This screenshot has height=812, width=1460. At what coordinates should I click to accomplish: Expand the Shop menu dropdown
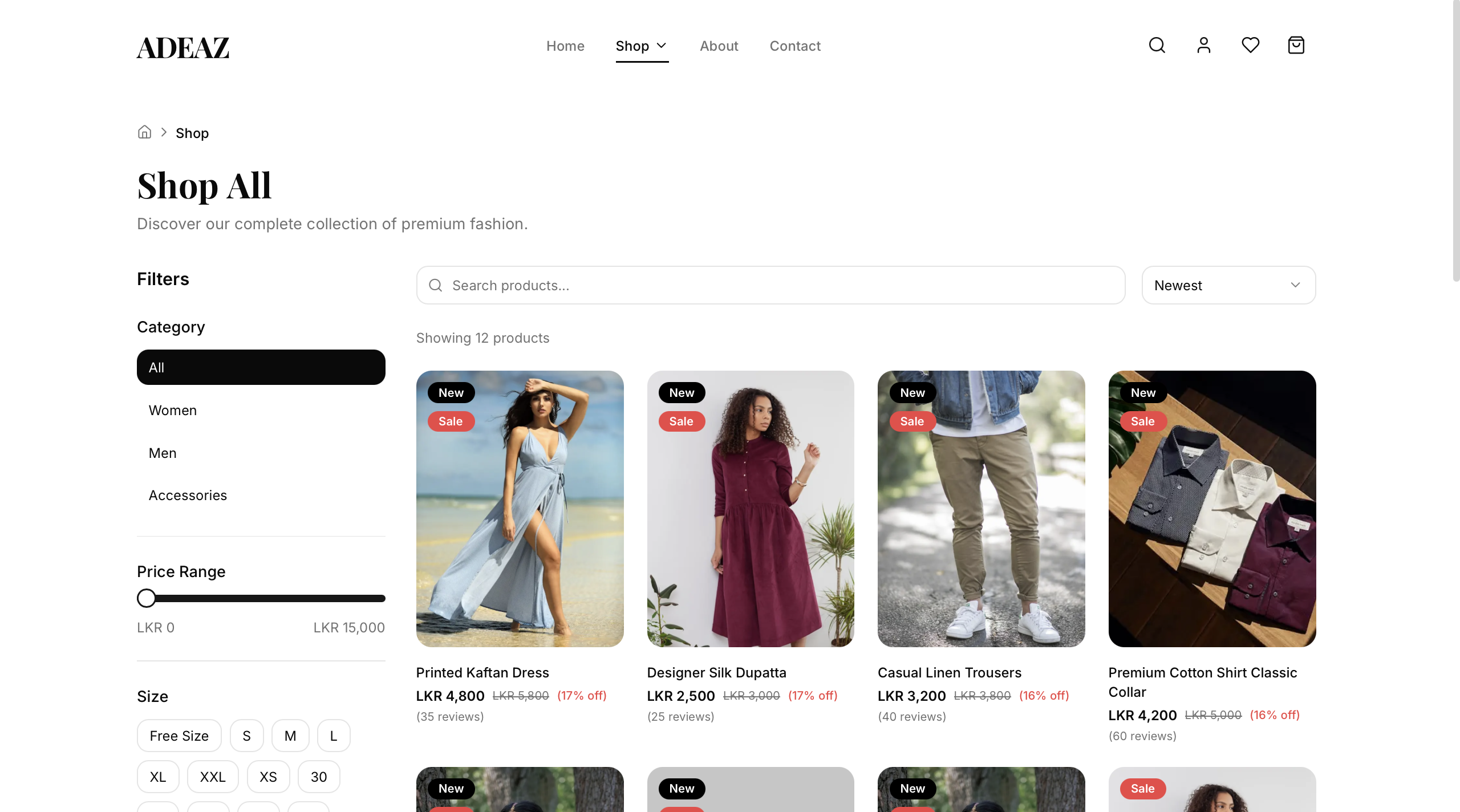(641, 46)
